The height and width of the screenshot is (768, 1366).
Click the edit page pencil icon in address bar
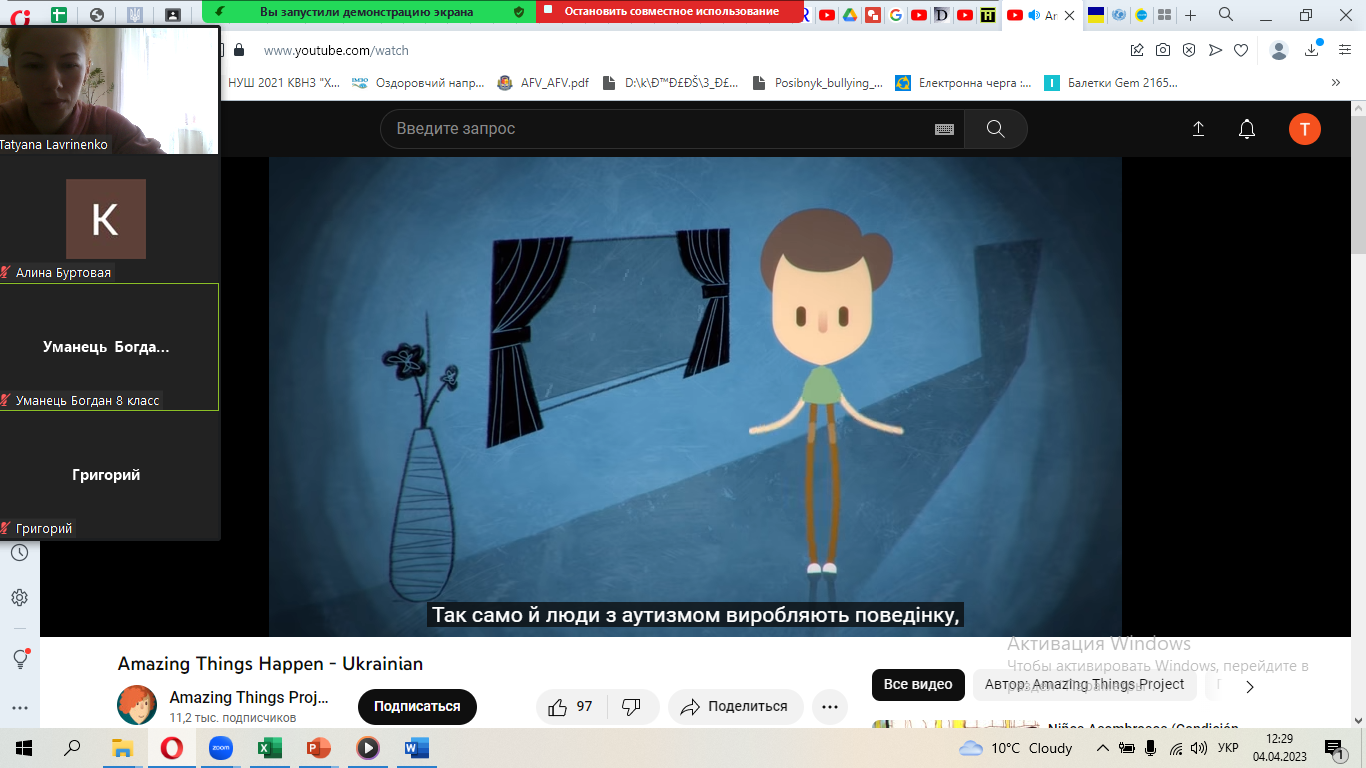pyautogui.click(x=1137, y=50)
